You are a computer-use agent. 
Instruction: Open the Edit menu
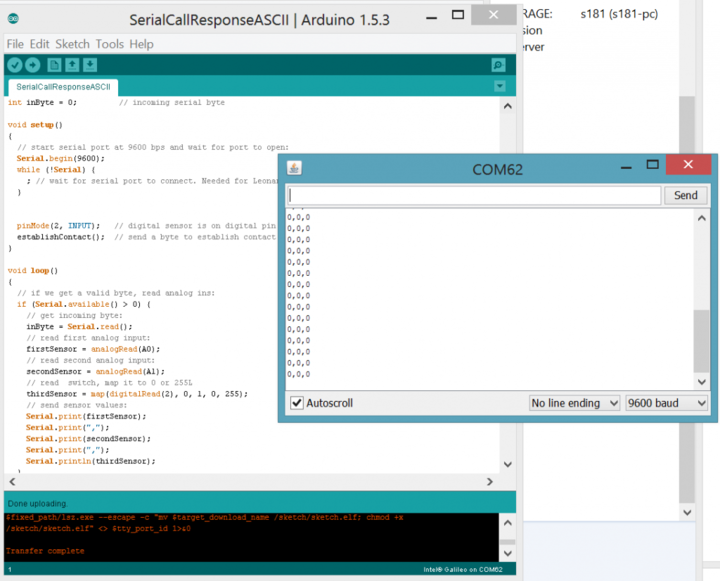click(39, 44)
